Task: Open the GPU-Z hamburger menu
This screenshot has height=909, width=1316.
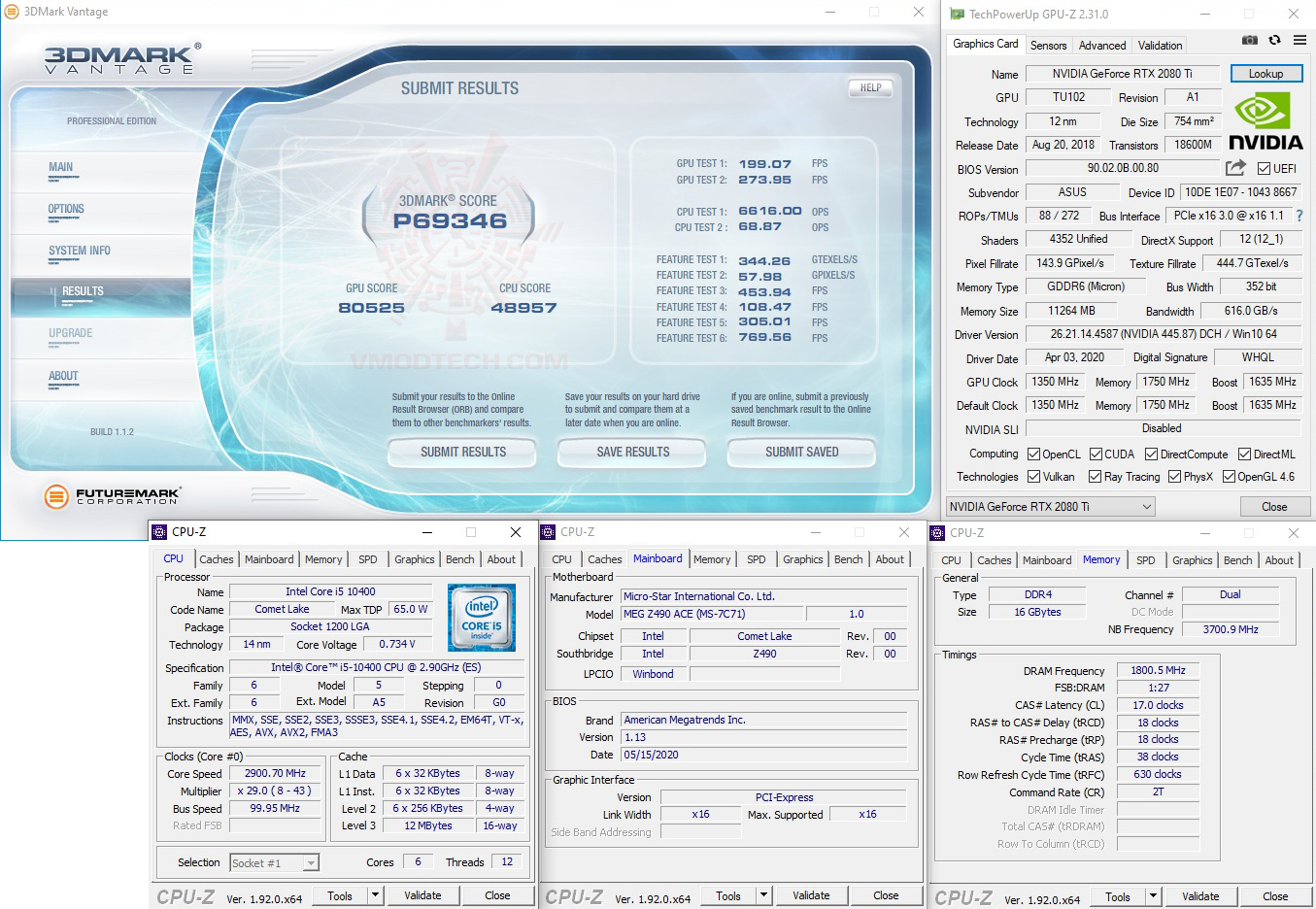Action: (1299, 40)
